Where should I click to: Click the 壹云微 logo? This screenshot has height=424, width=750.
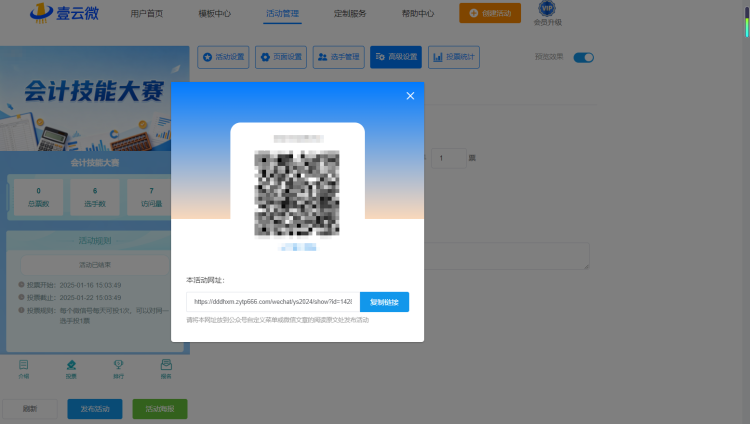pos(65,13)
